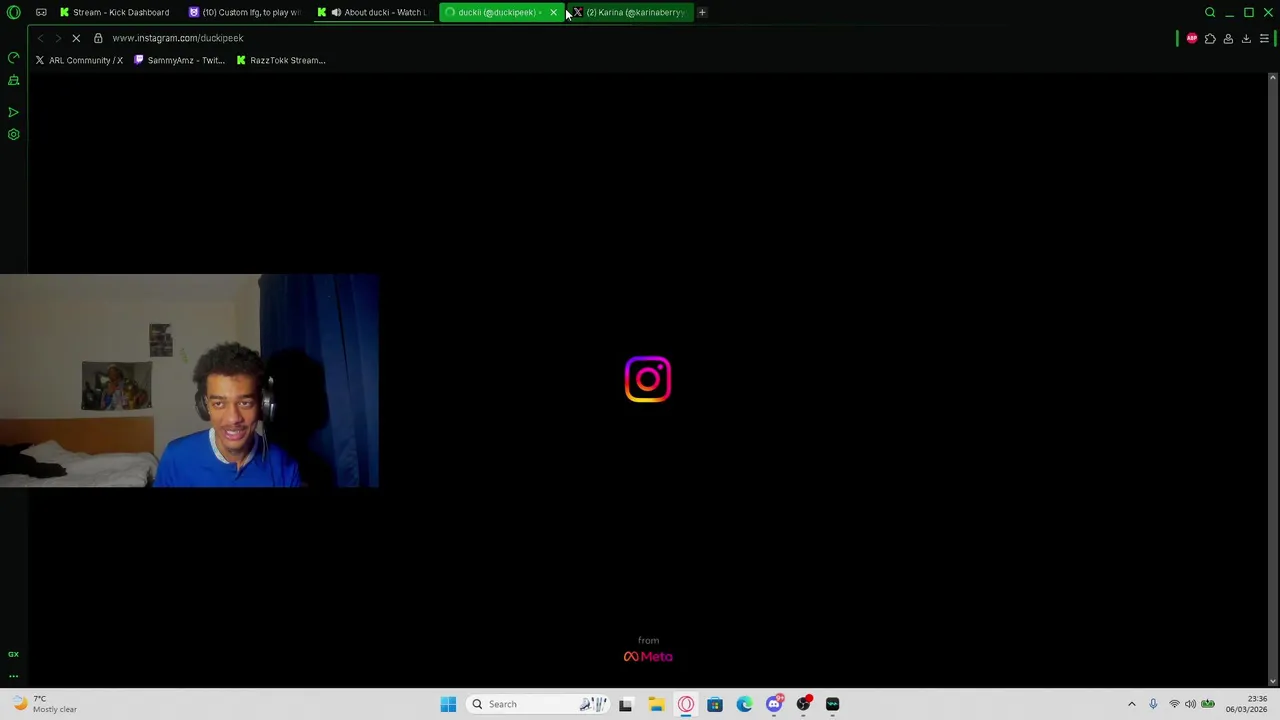Open the profile account icon

1228,38
